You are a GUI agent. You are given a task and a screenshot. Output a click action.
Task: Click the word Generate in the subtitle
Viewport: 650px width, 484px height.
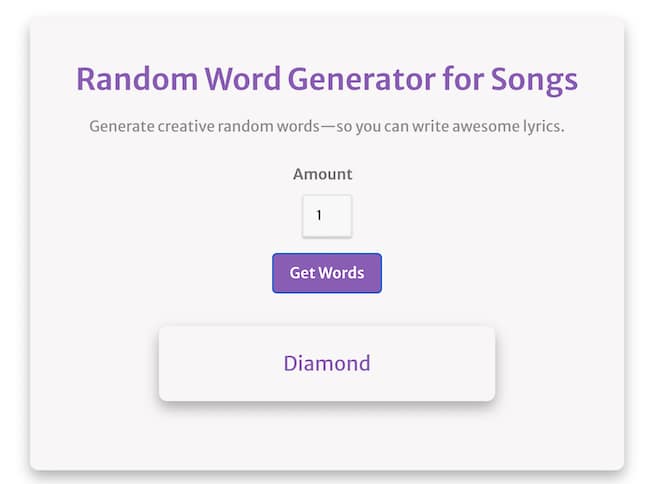121,127
